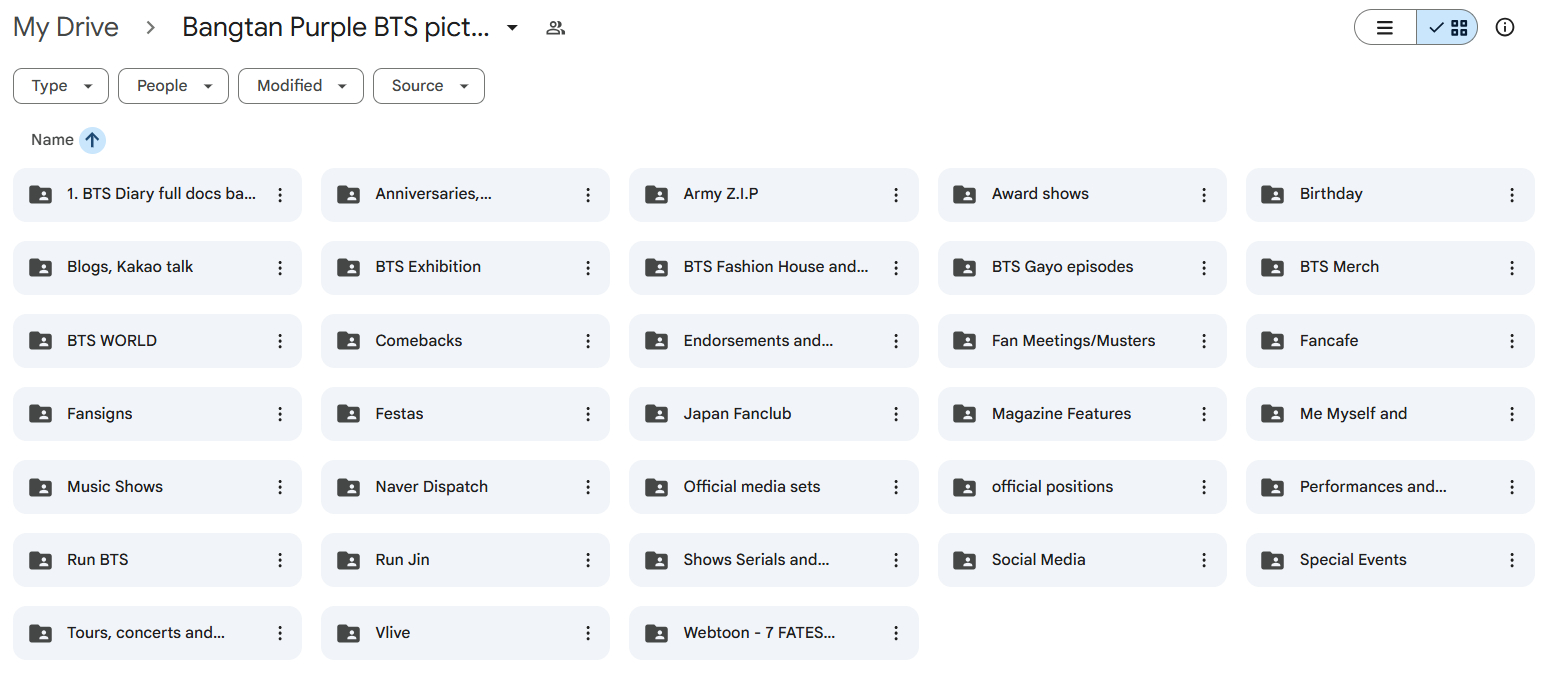Expand the Type filter dropdown
The image size is (1545, 687).
click(x=61, y=86)
